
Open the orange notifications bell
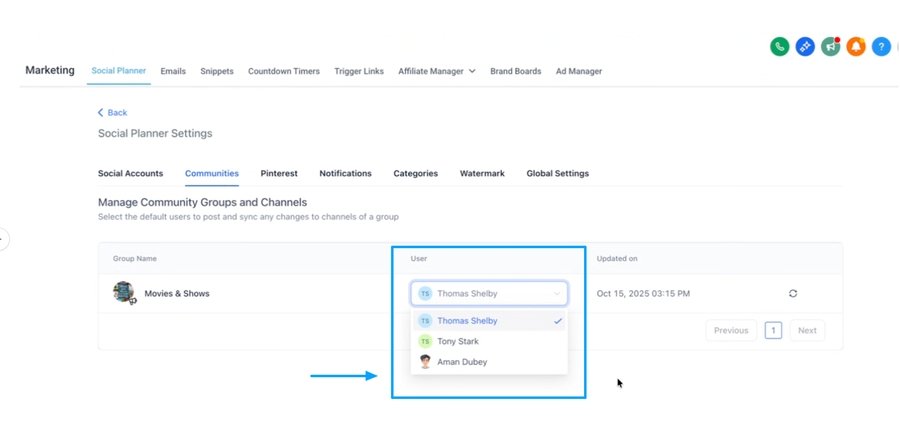click(x=856, y=47)
